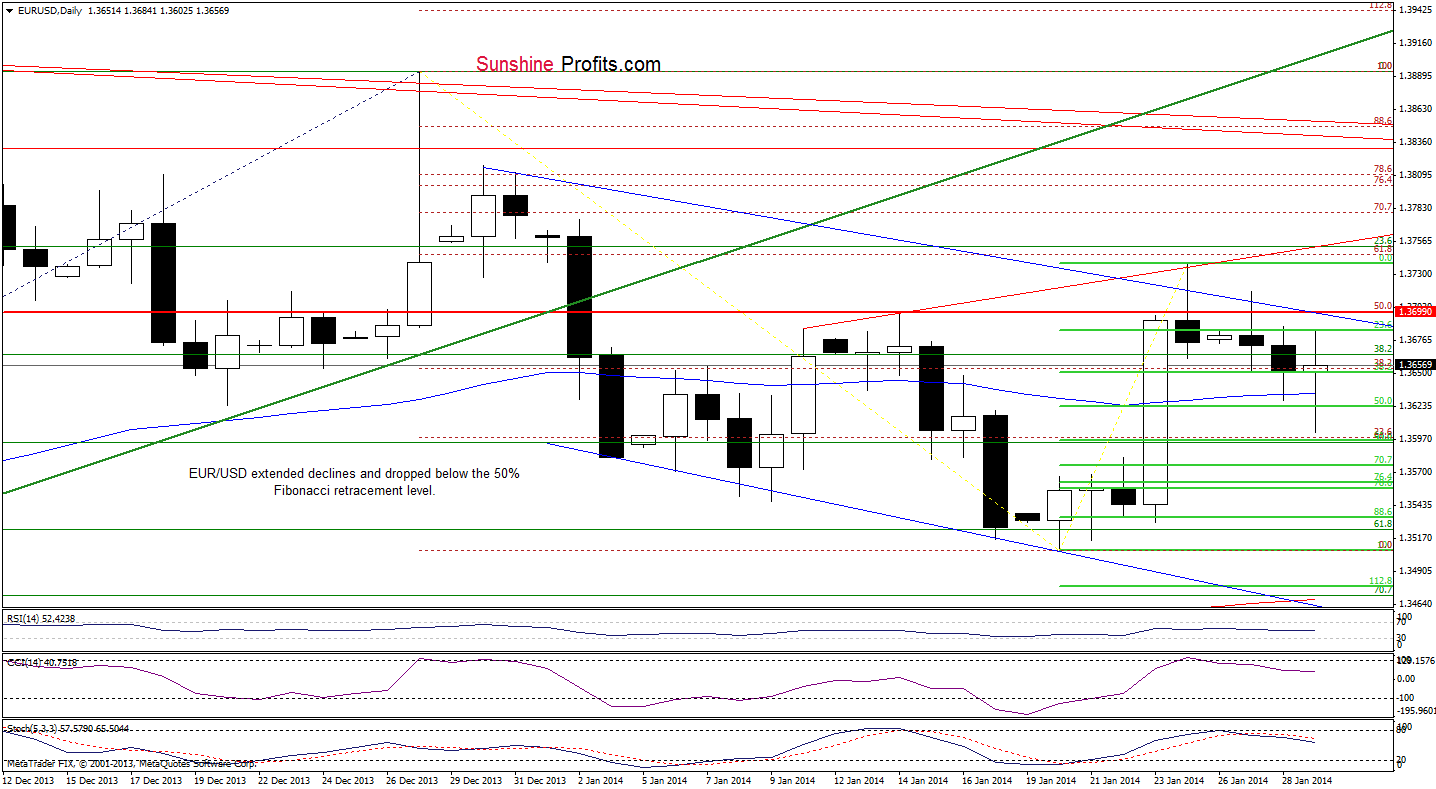This screenshot has height=789, width=1436.
Task: Click the 5 Jan 2014 date label
Action: 665,780
